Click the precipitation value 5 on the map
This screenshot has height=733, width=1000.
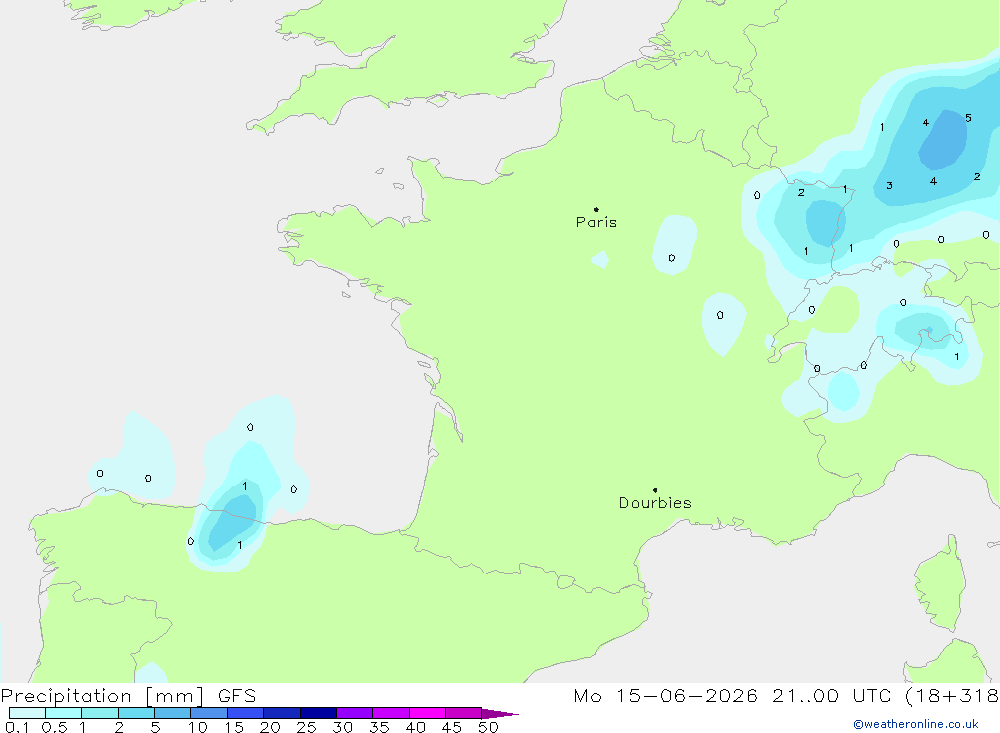pos(968,118)
